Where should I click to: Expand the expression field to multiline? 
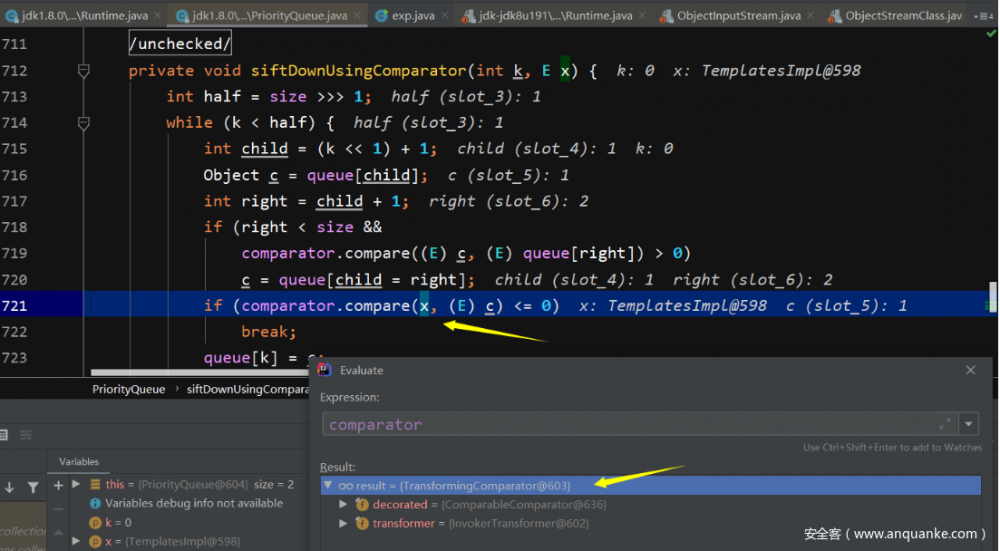tap(945, 423)
